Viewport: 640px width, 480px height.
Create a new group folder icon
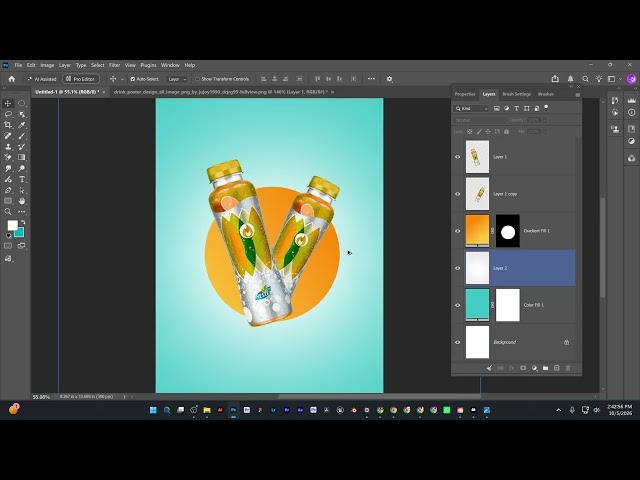coord(545,368)
